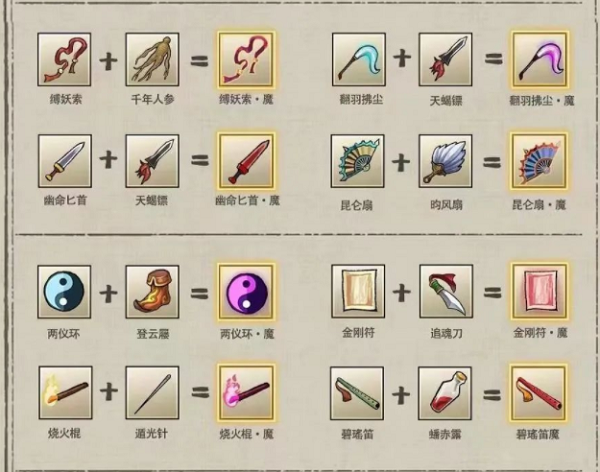This screenshot has height=472, width=600.
Task: Select the 昆仑扇·魔 red fan icon
Action: [538, 161]
